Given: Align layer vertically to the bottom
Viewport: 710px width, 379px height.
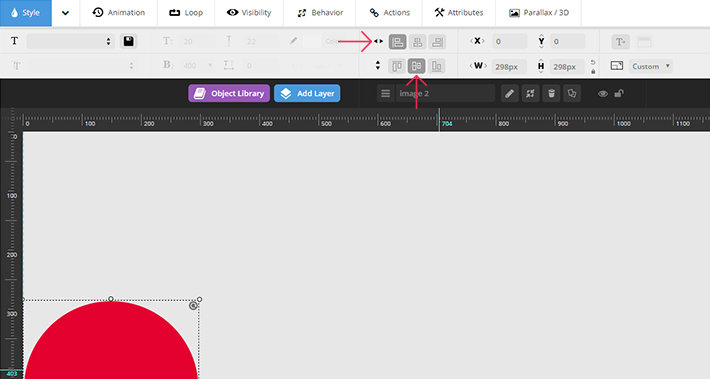Looking at the screenshot, I should pyautogui.click(x=437, y=66).
